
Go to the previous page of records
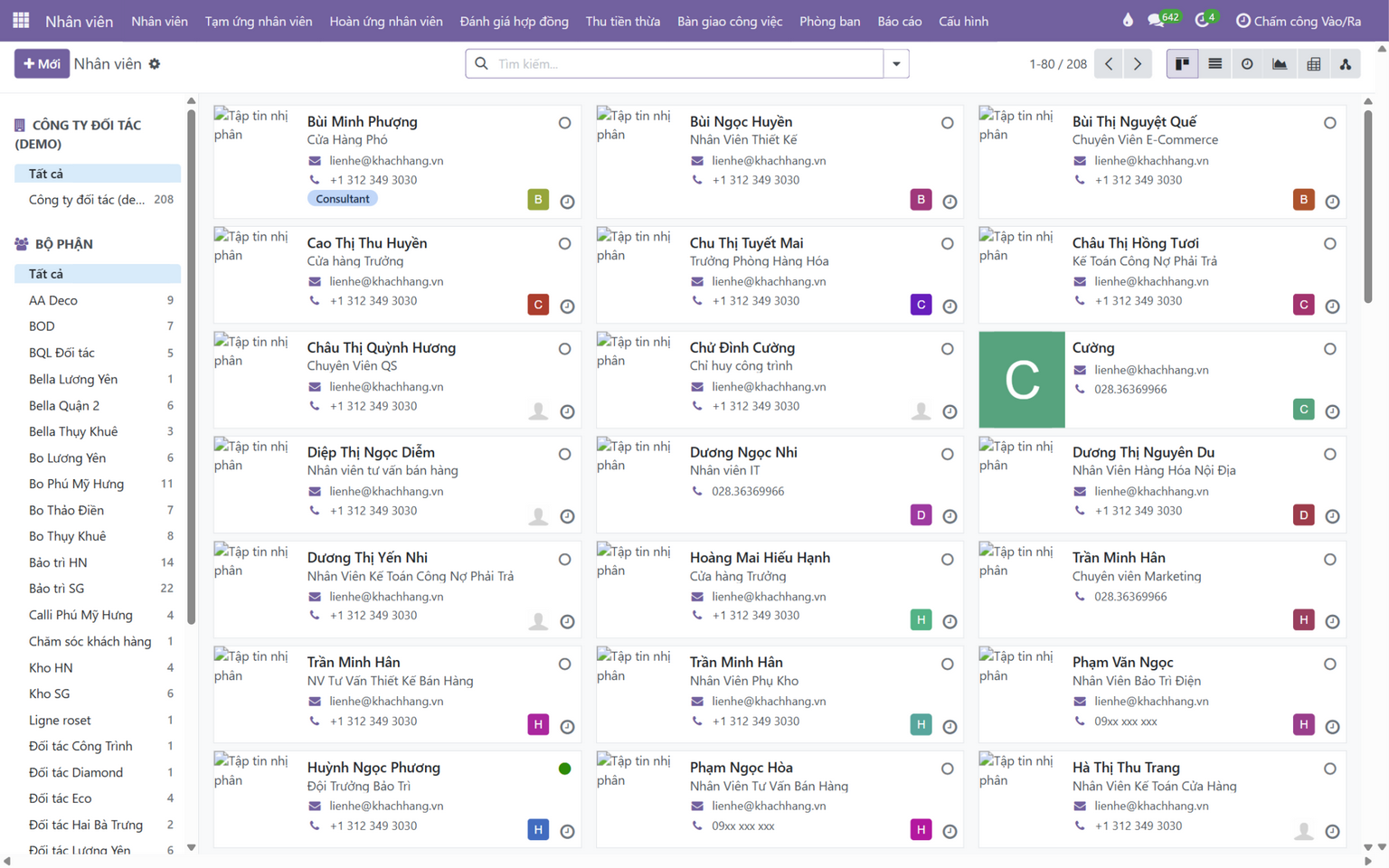point(1109,64)
